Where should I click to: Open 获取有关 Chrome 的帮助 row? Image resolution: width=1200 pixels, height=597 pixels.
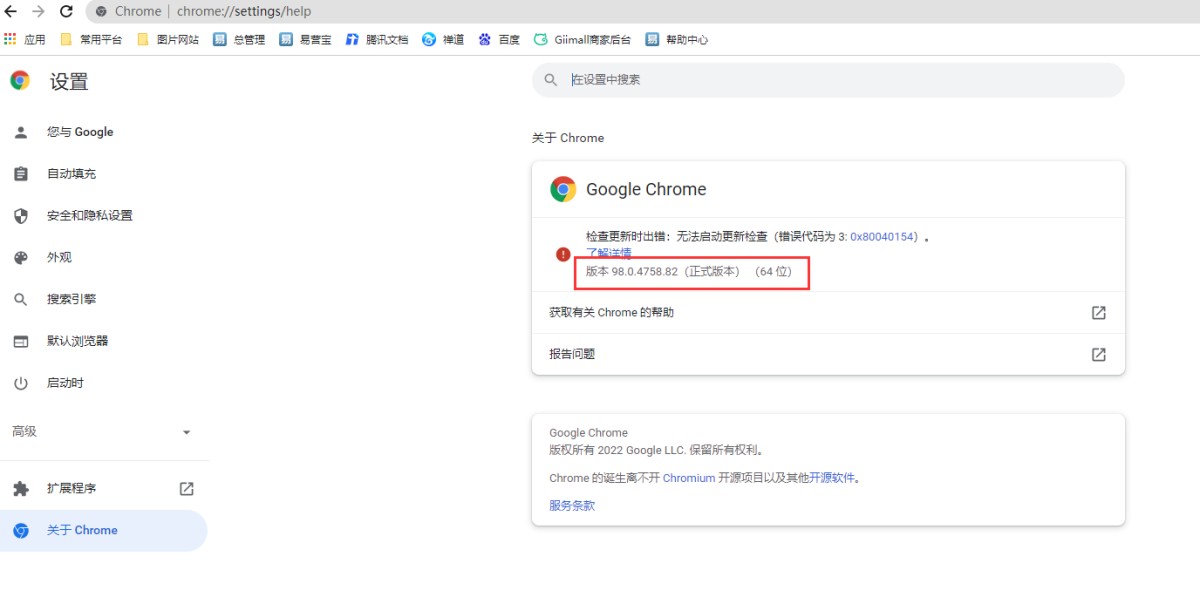(828, 313)
